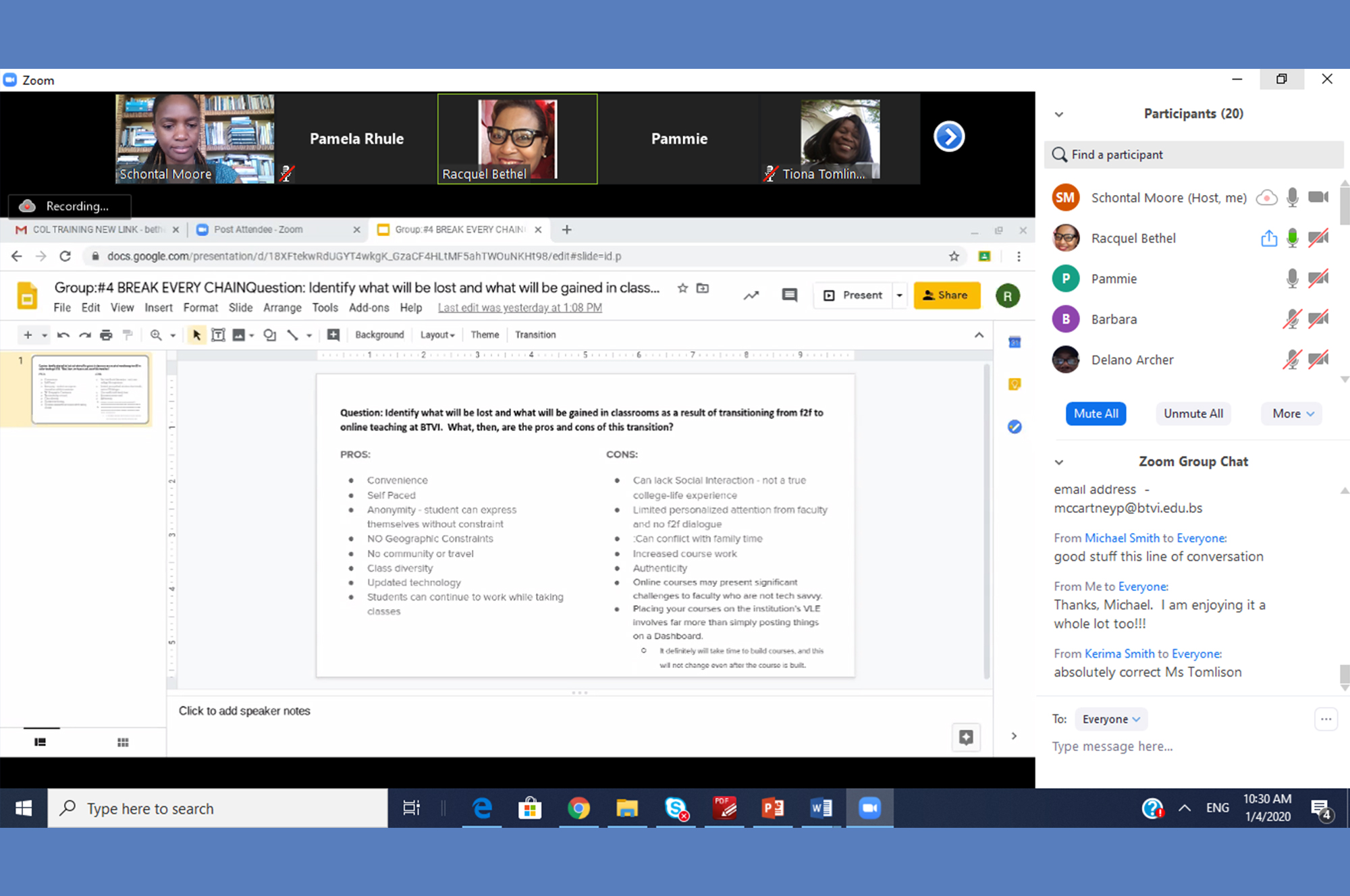Switch to COL TRAINING NEW LINK Gmail tab

tap(97, 230)
